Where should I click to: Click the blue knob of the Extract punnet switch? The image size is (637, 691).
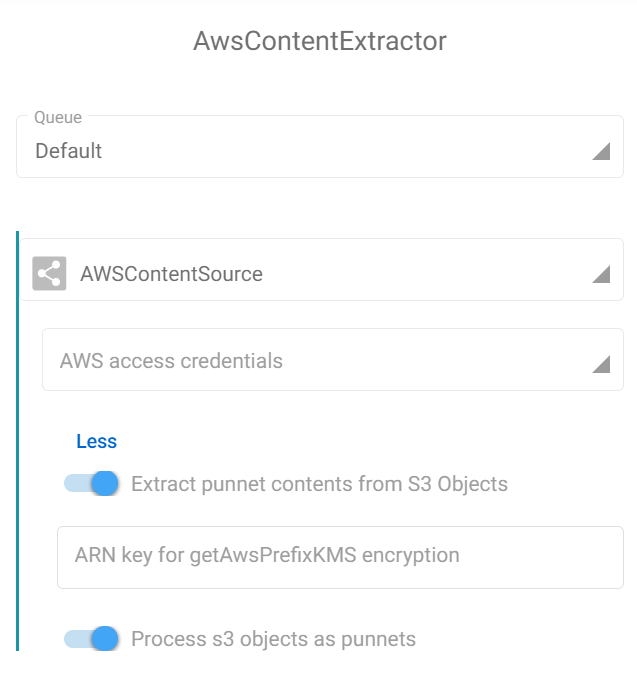105,483
